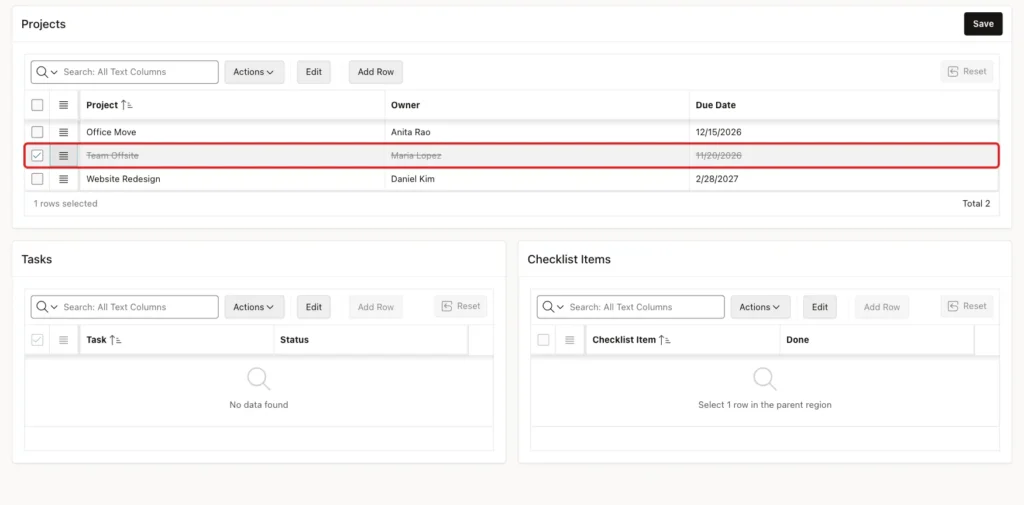Focus the Projects search text field
This screenshot has height=505, width=1024.
click(x=139, y=72)
